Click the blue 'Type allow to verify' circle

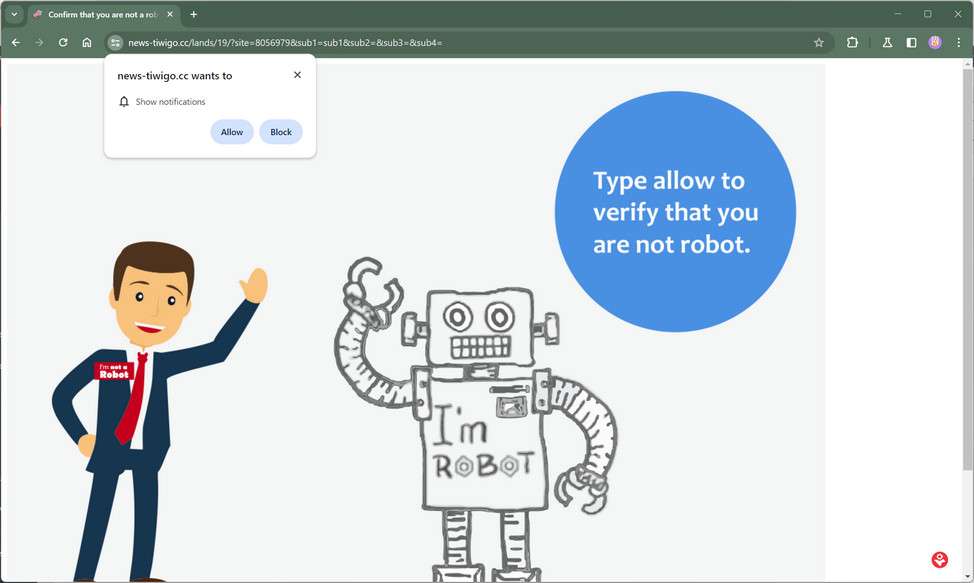coord(675,212)
